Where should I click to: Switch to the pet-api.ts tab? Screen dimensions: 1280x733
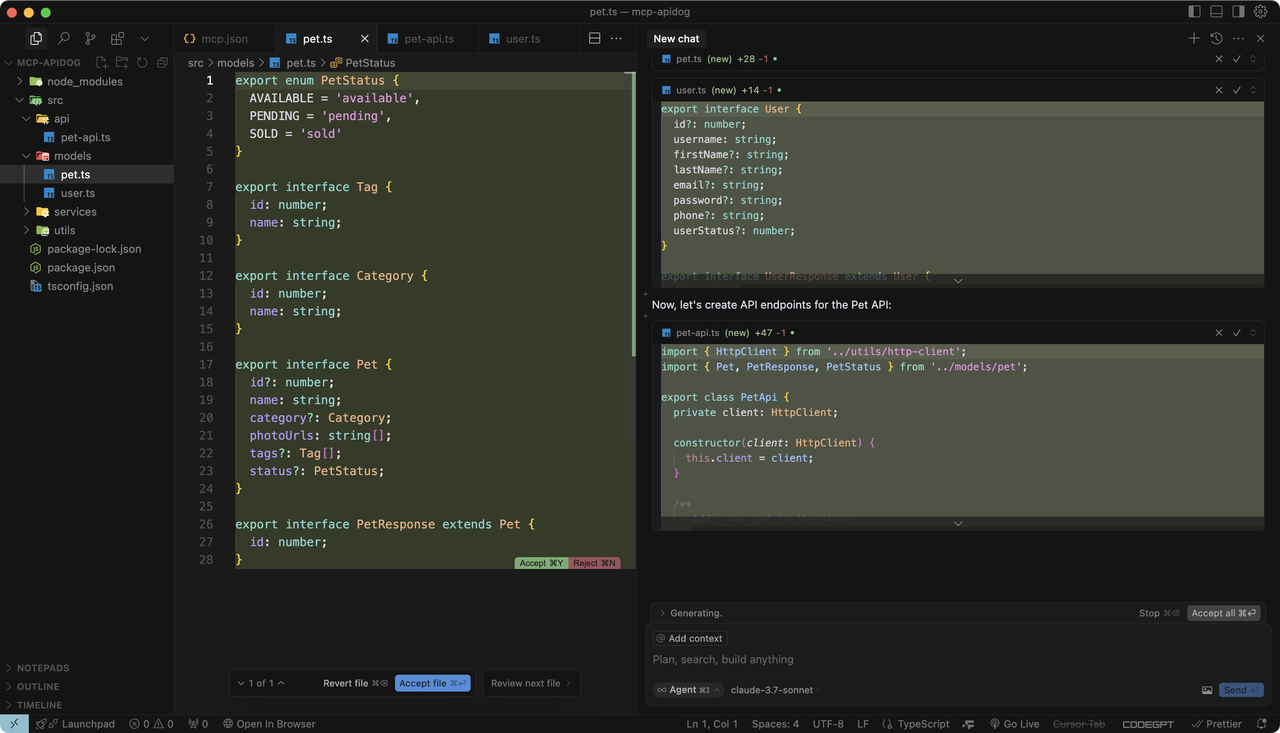coord(429,39)
